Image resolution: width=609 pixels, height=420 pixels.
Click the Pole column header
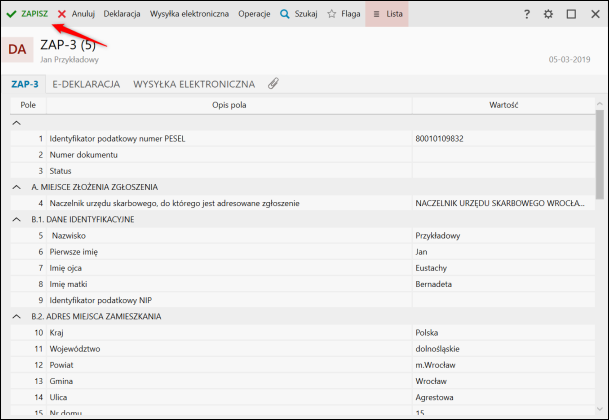(x=28, y=105)
